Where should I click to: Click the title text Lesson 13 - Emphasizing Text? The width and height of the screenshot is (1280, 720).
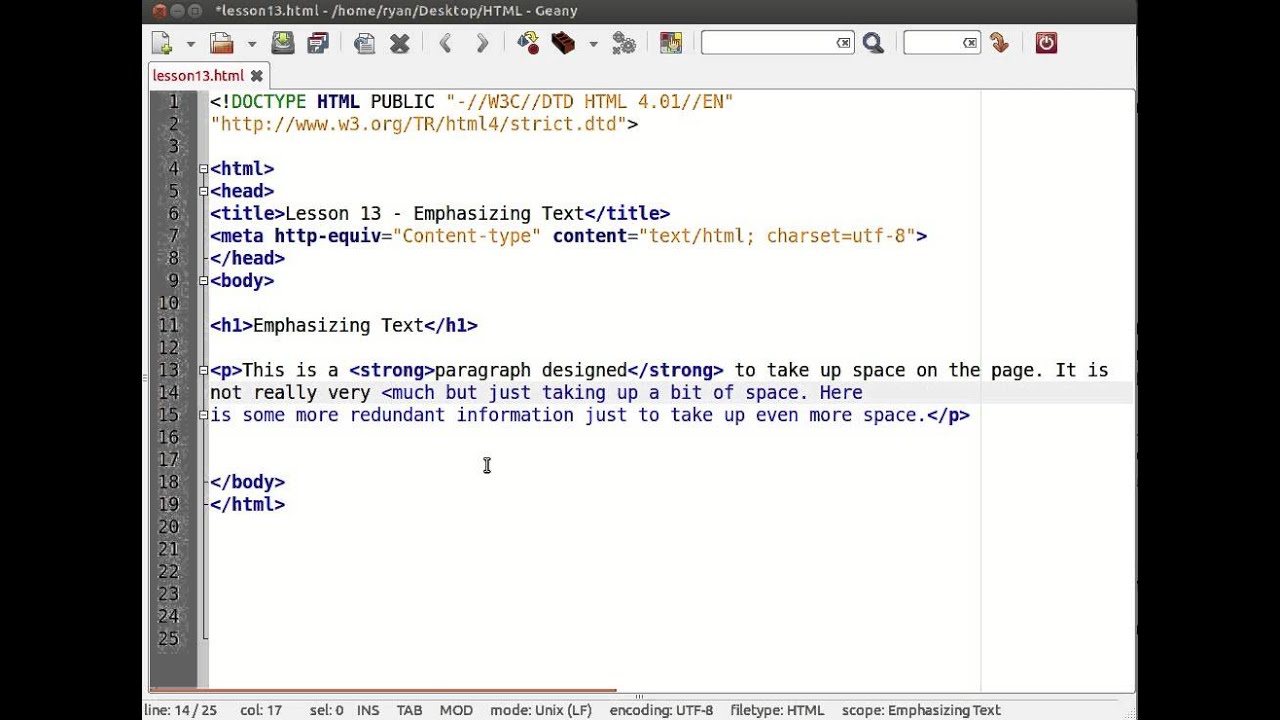pyautogui.click(x=434, y=213)
